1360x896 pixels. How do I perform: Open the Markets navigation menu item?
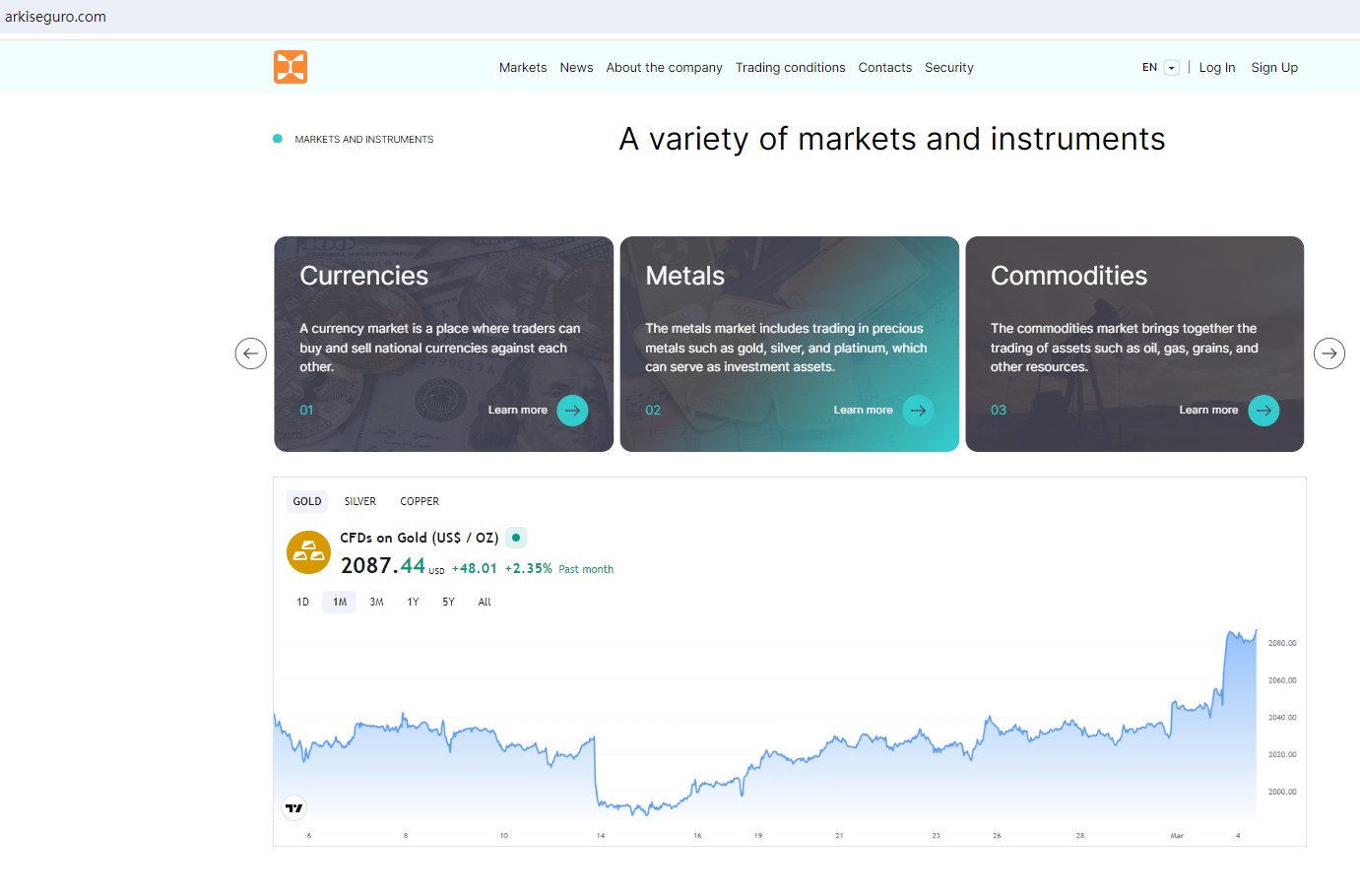[x=523, y=68]
